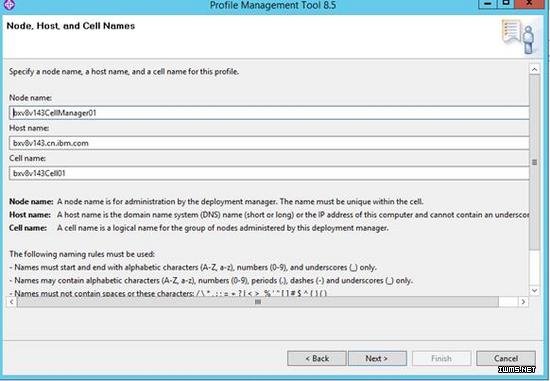Click the 'Cell name:' field label
This screenshot has width=550, height=381.
pyautogui.click(x=27, y=158)
